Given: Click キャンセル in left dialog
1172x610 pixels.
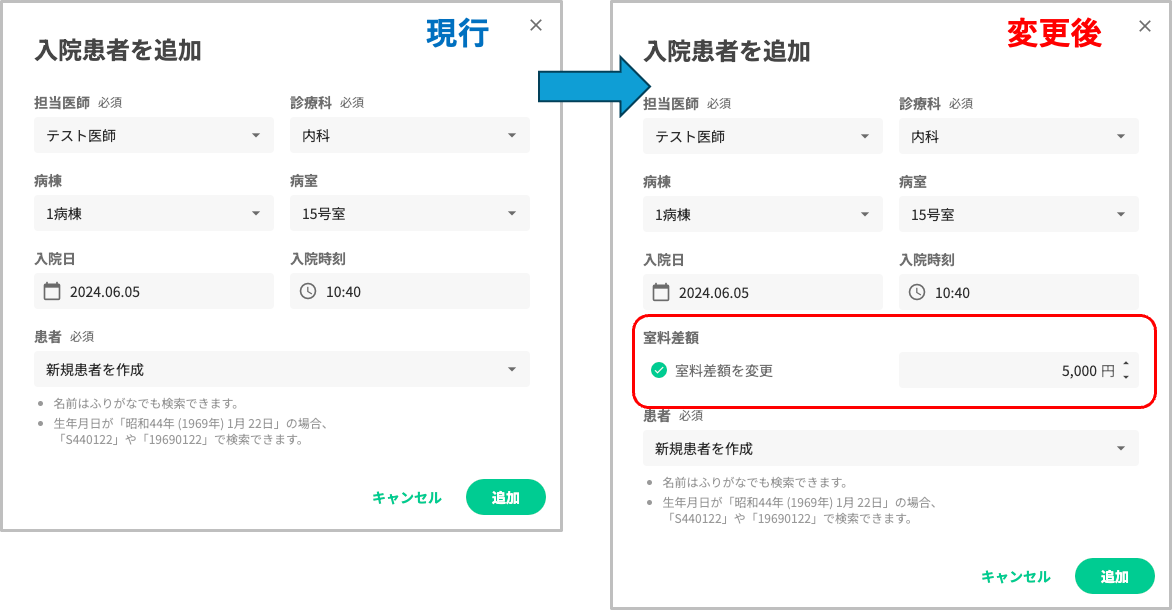Looking at the screenshot, I should pos(407,497).
